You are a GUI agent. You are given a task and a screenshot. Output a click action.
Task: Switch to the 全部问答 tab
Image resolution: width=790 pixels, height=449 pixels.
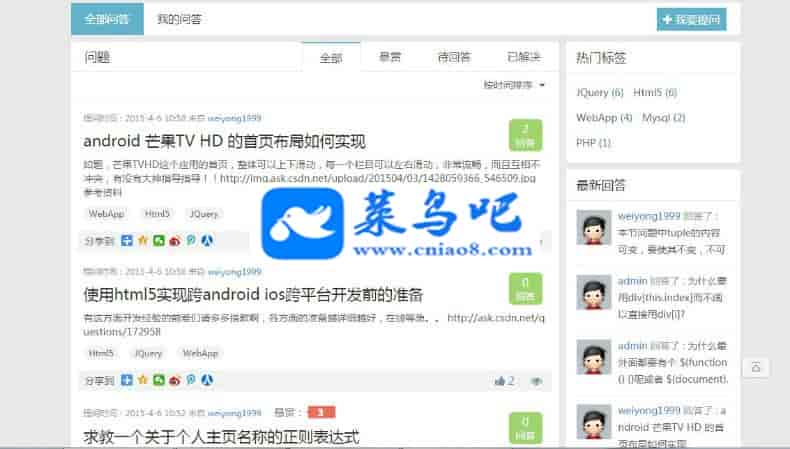[x=107, y=19]
